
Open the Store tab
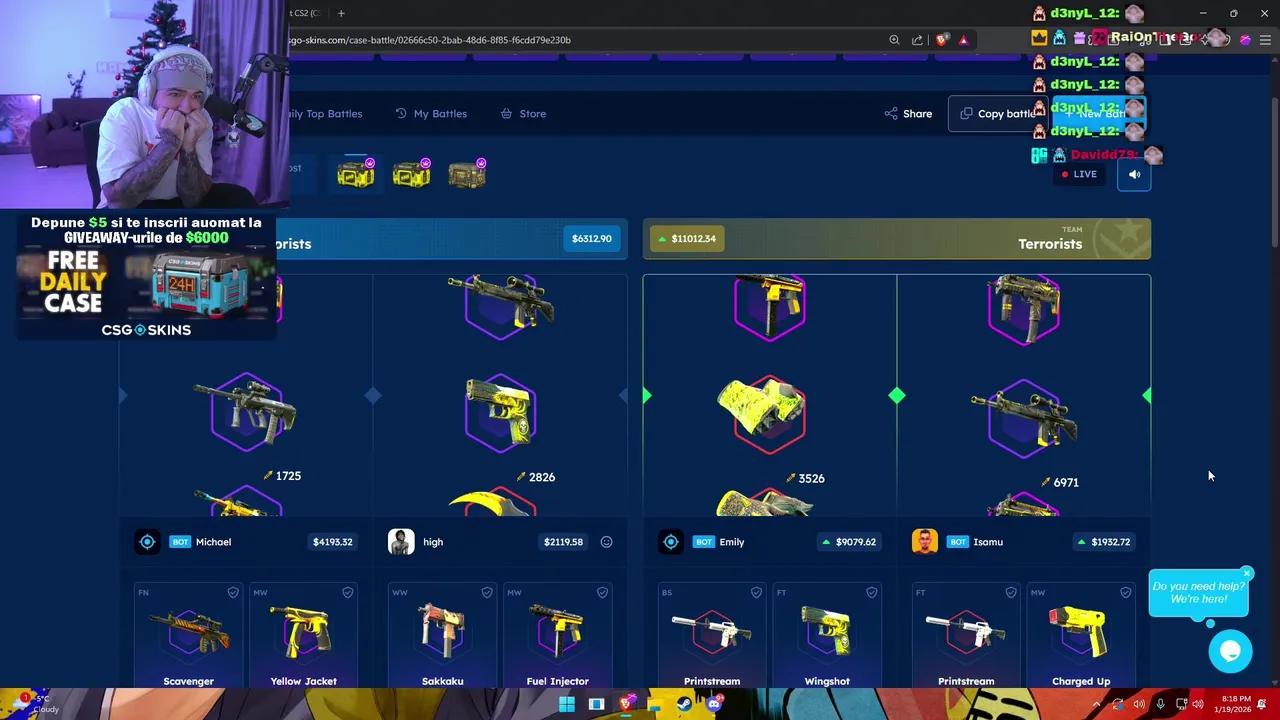[x=523, y=114]
